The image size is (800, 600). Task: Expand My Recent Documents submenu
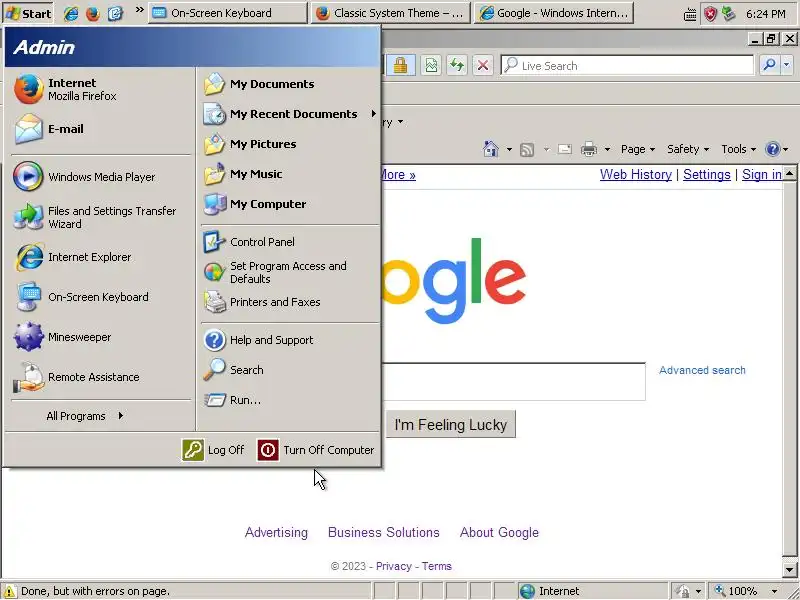(290, 114)
